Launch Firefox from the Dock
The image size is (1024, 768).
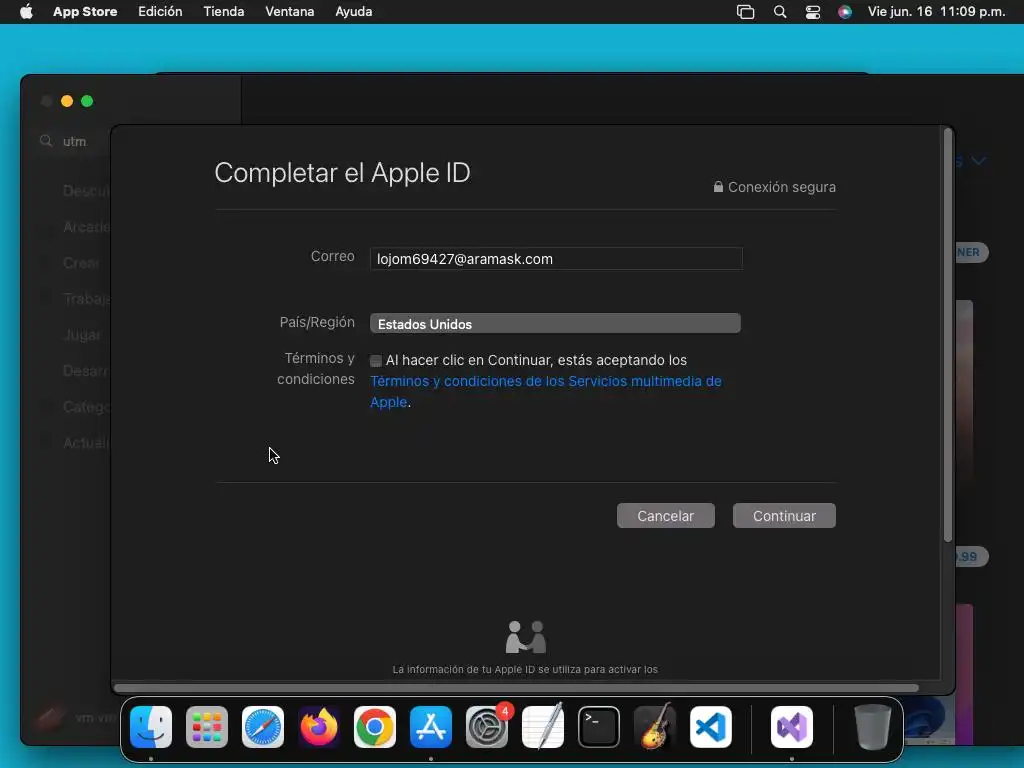pyautogui.click(x=319, y=727)
